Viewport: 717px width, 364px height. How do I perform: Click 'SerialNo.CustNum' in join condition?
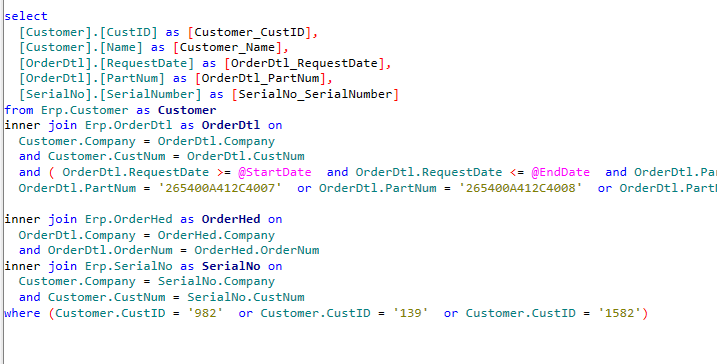coord(246,298)
